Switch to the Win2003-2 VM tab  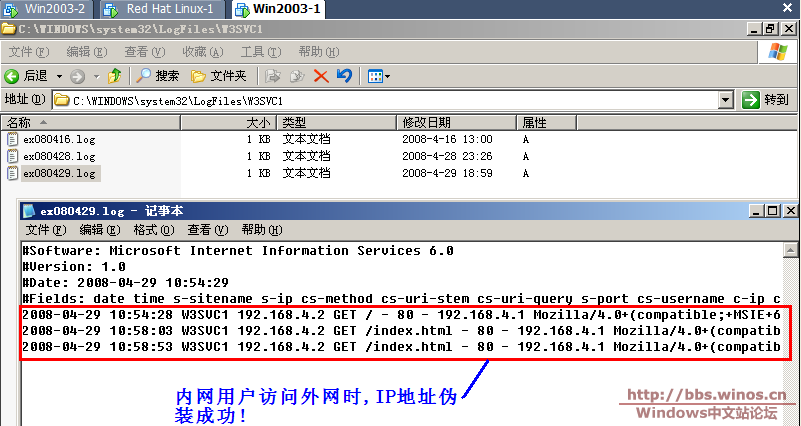(47, 9)
